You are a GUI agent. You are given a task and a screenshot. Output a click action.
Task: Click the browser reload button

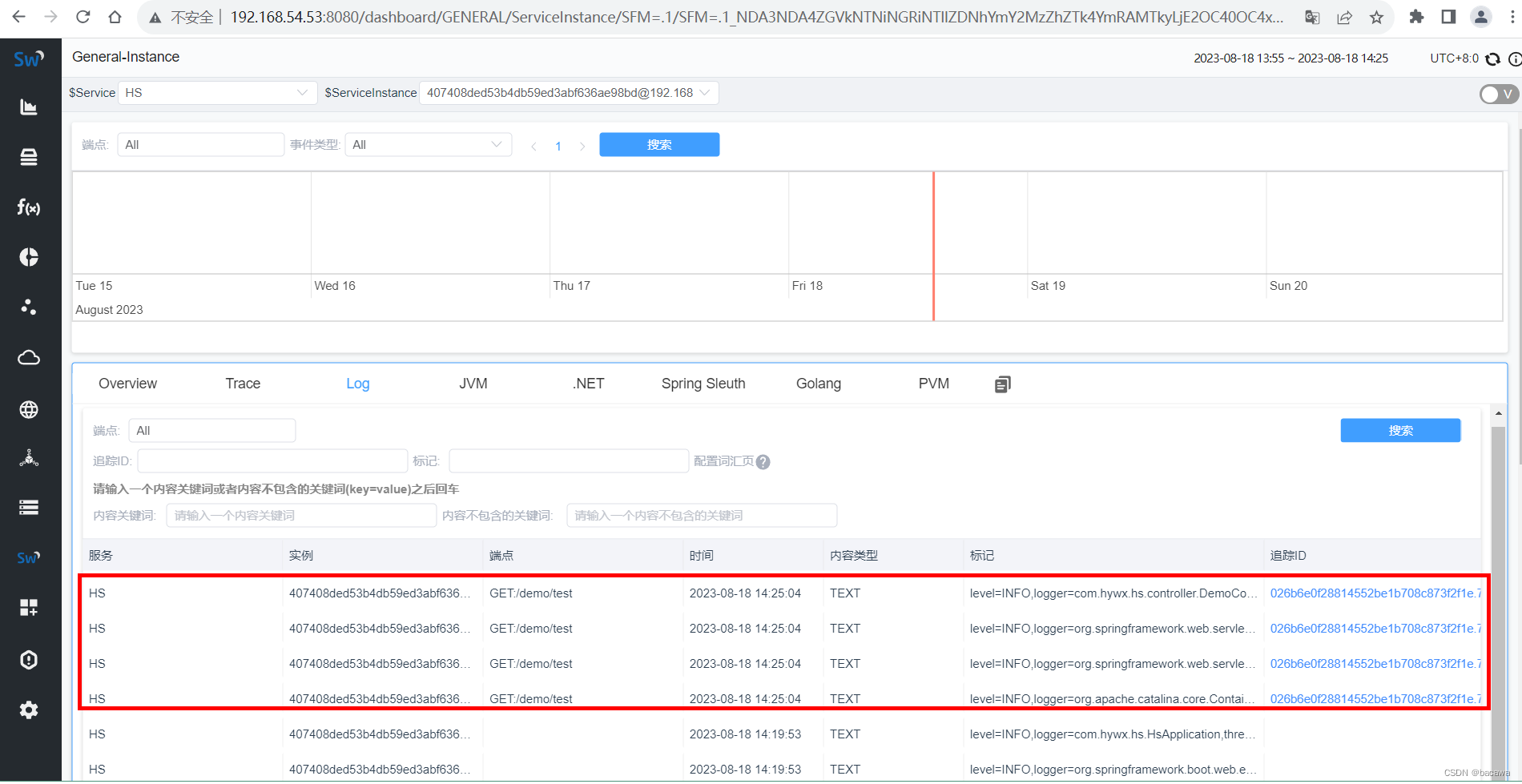(x=83, y=17)
